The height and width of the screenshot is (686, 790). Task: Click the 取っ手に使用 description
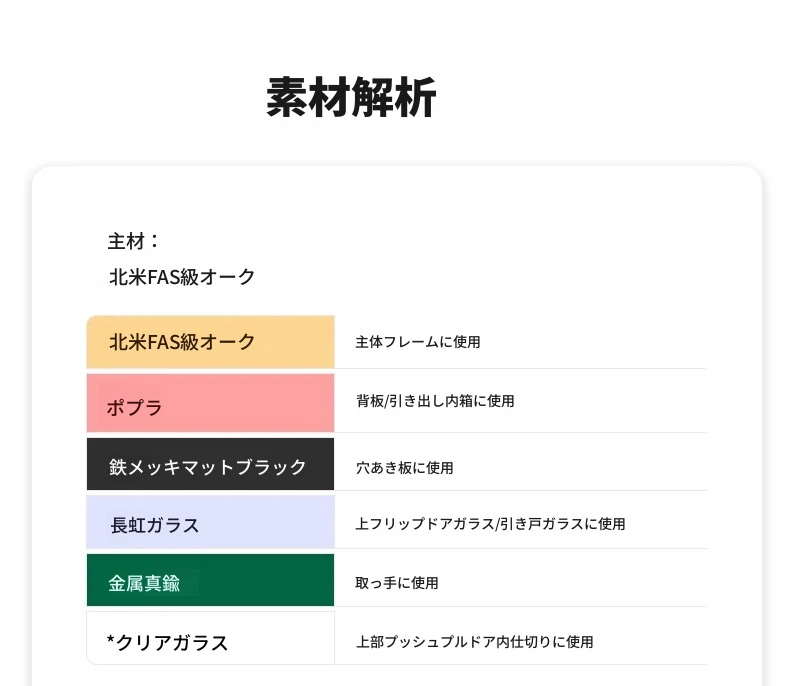coord(397,583)
